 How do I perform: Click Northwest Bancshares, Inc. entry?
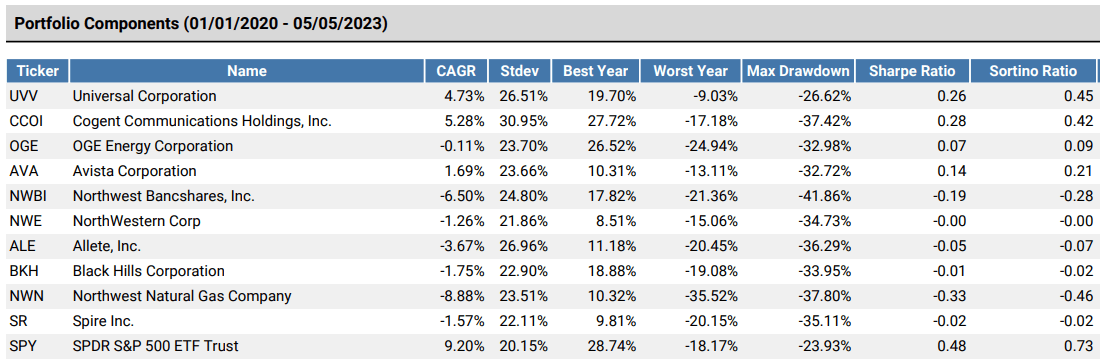coord(163,197)
